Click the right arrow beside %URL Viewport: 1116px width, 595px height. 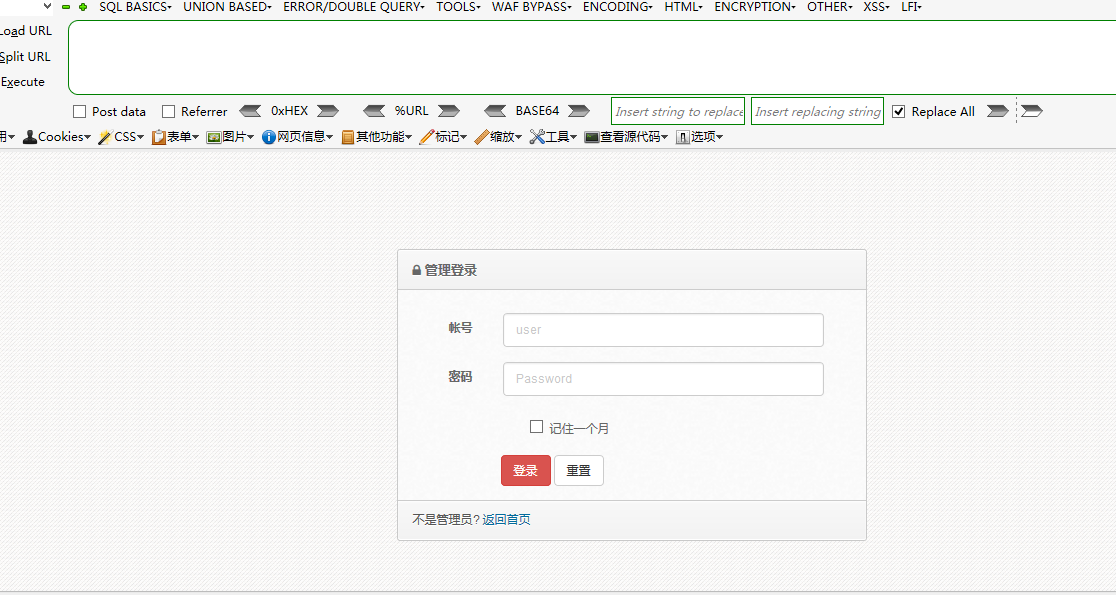(x=448, y=111)
